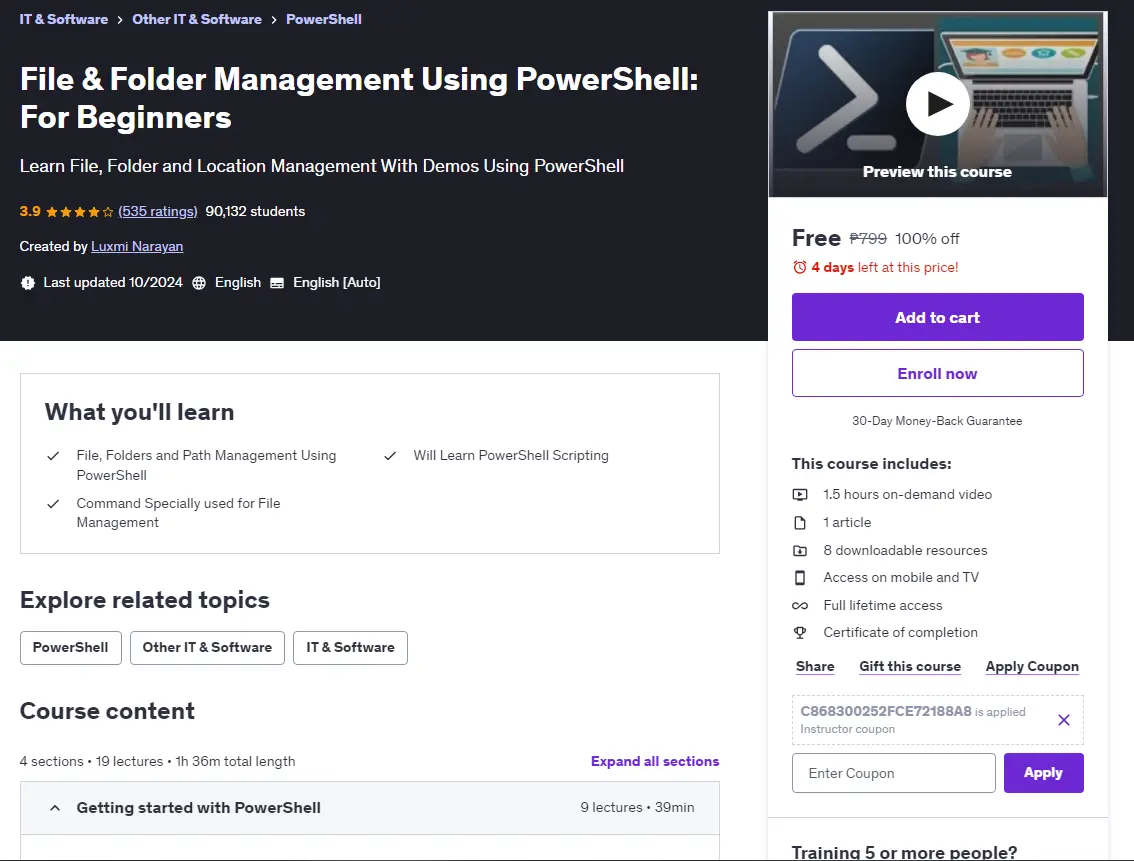
Task: Expand all sections of course content
Action: 655,761
